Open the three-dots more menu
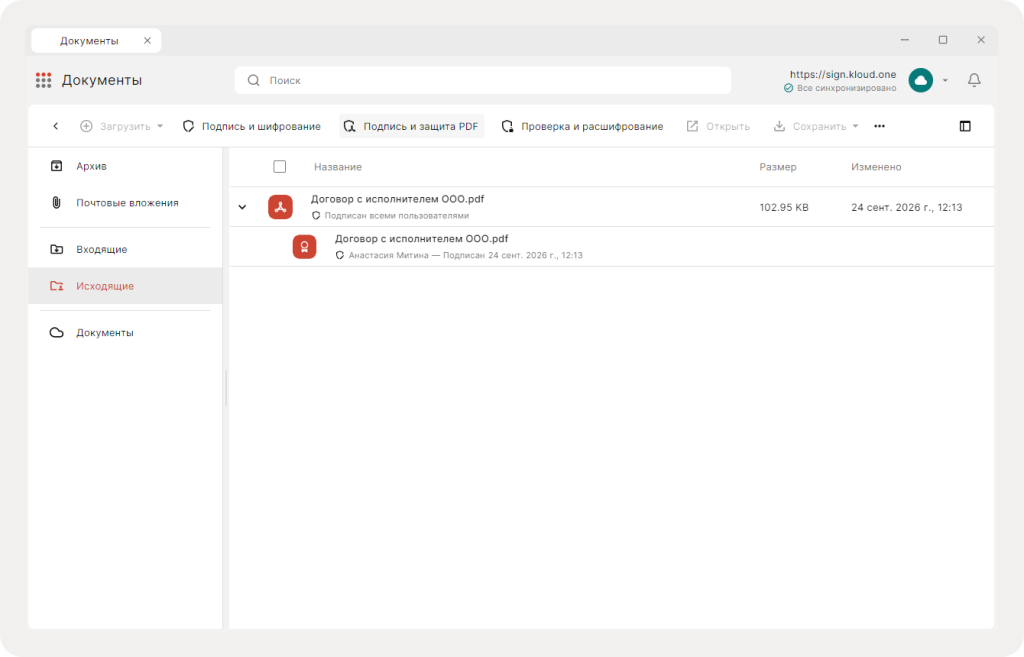Image resolution: width=1024 pixels, height=657 pixels. [880, 126]
